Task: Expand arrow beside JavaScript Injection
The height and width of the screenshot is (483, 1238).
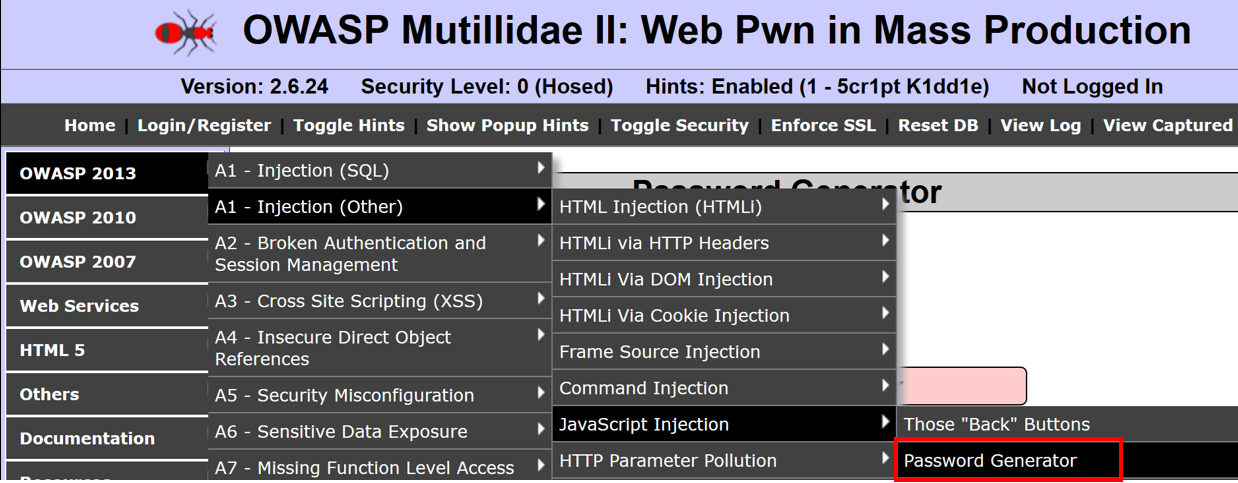Action: 885,421
